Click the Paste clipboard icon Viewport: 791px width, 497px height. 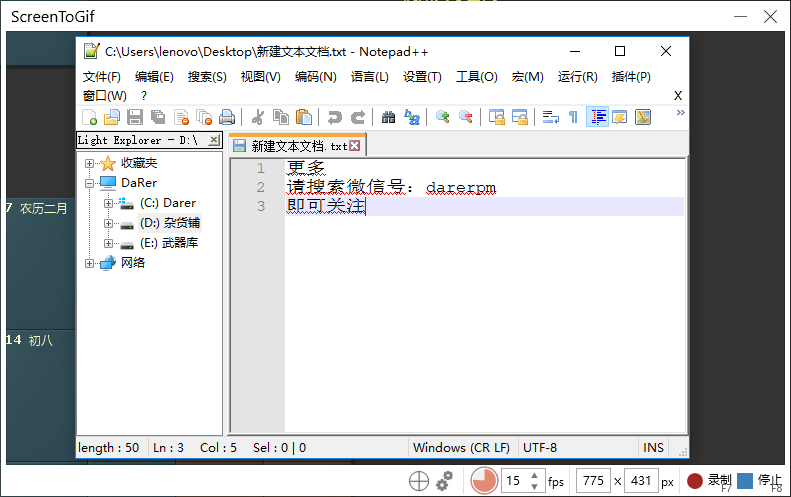pyautogui.click(x=304, y=117)
